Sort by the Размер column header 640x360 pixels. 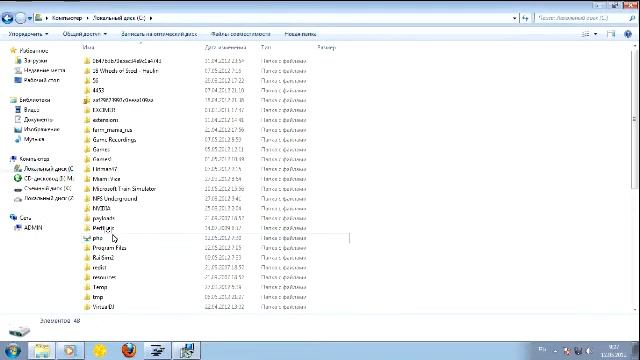coord(327,47)
